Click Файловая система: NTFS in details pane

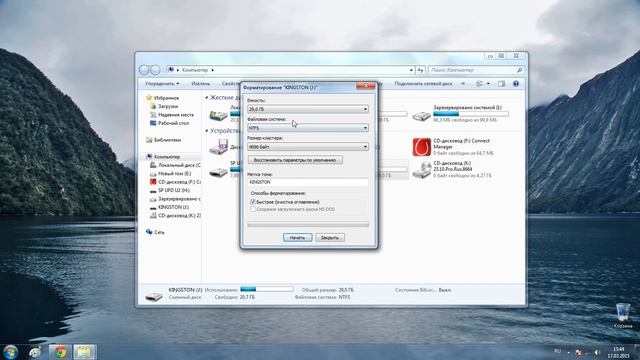pyautogui.click(x=322, y=298)
